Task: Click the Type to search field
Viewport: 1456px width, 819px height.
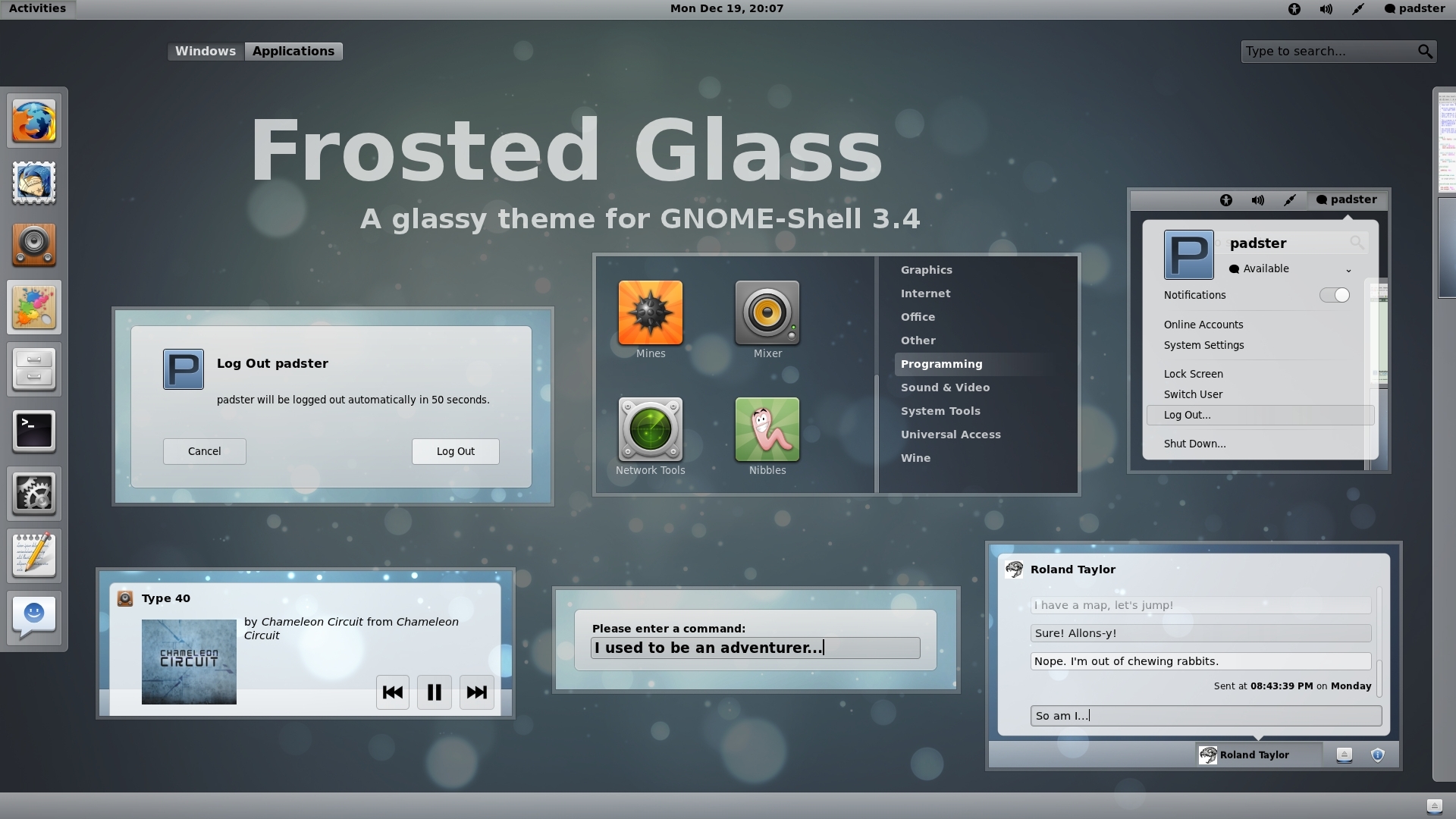Action: 1338,52
